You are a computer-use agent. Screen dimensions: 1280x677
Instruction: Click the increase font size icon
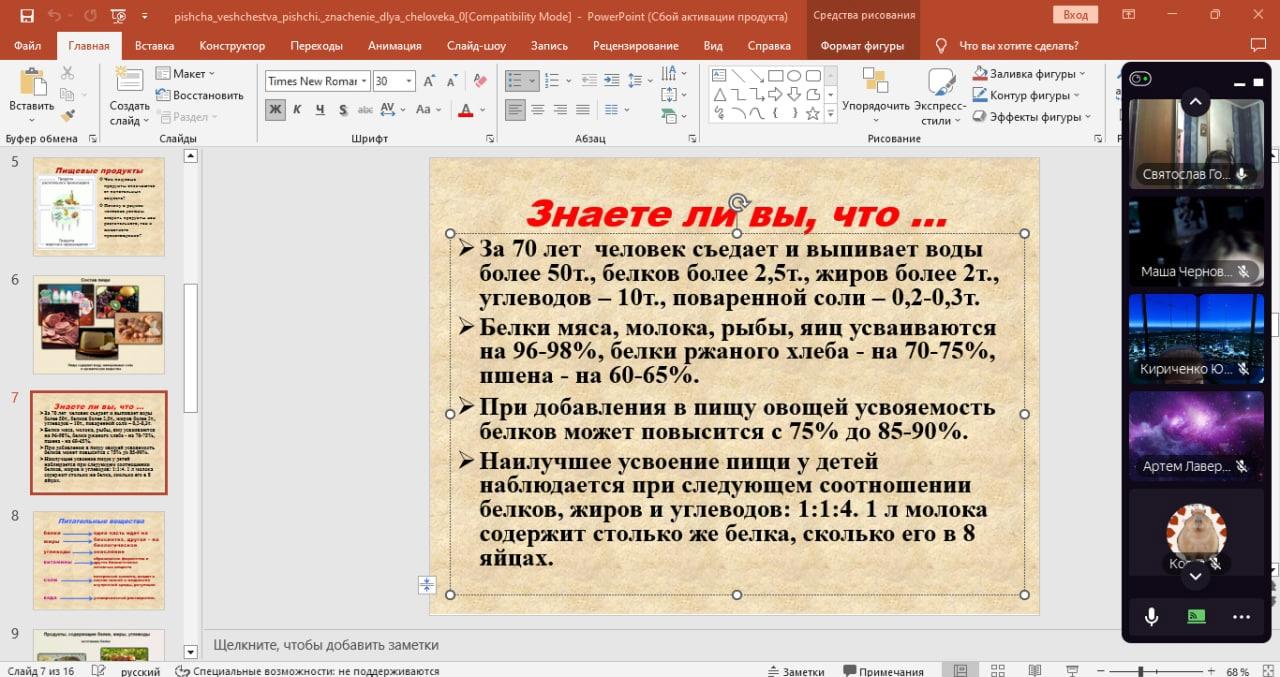(x=429, y=81)
